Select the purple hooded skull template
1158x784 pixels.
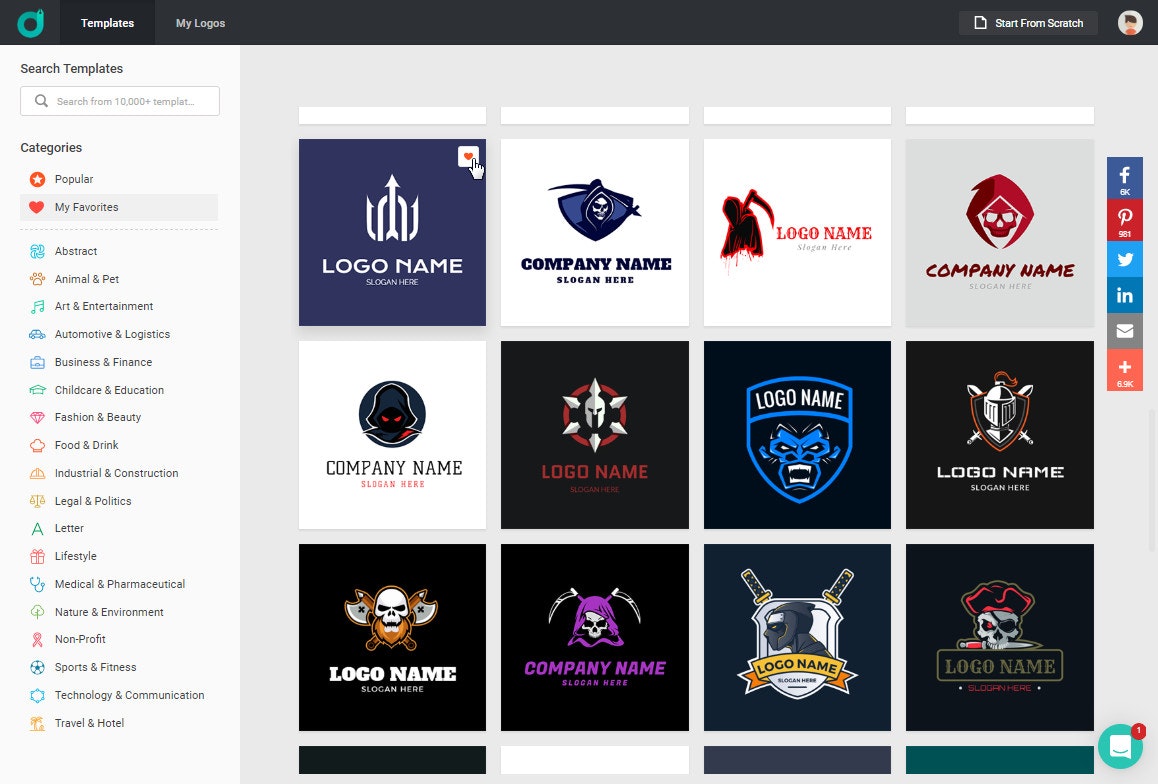(x=595, y=638)
